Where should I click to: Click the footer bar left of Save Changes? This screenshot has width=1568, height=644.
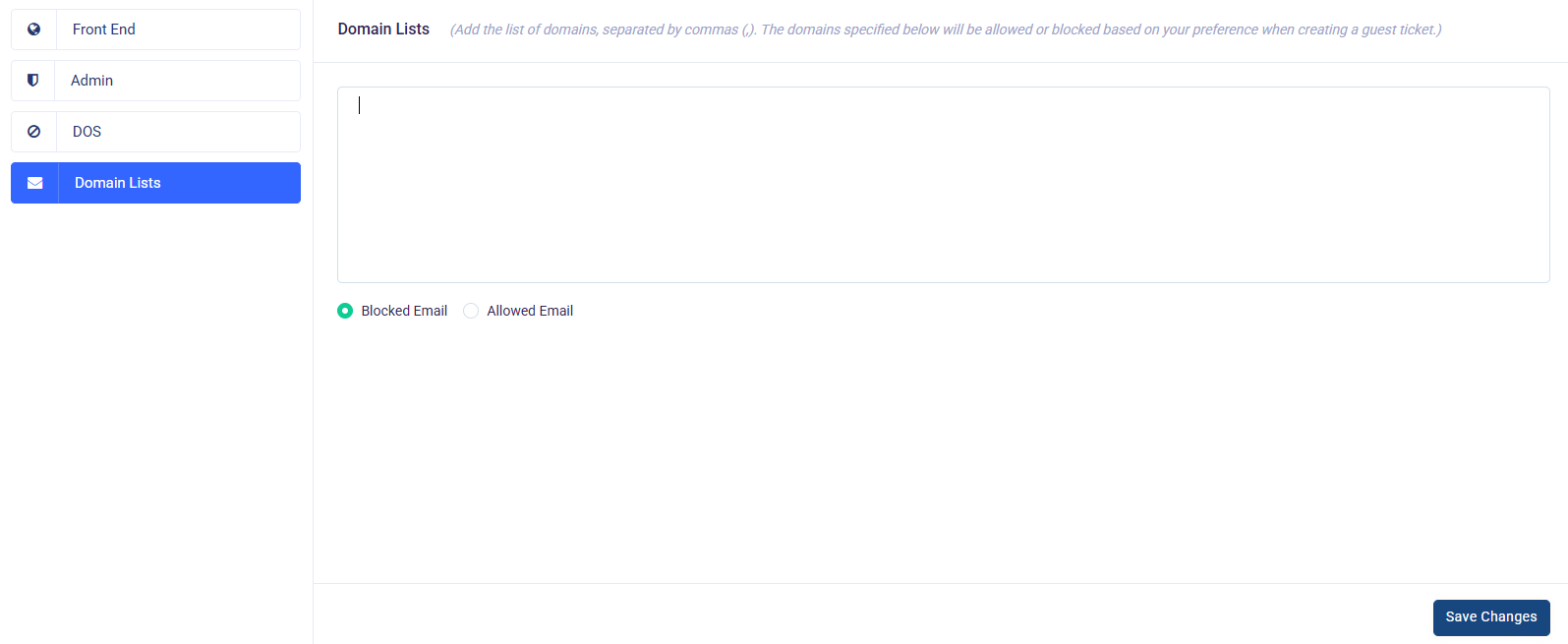pos(865,616)
